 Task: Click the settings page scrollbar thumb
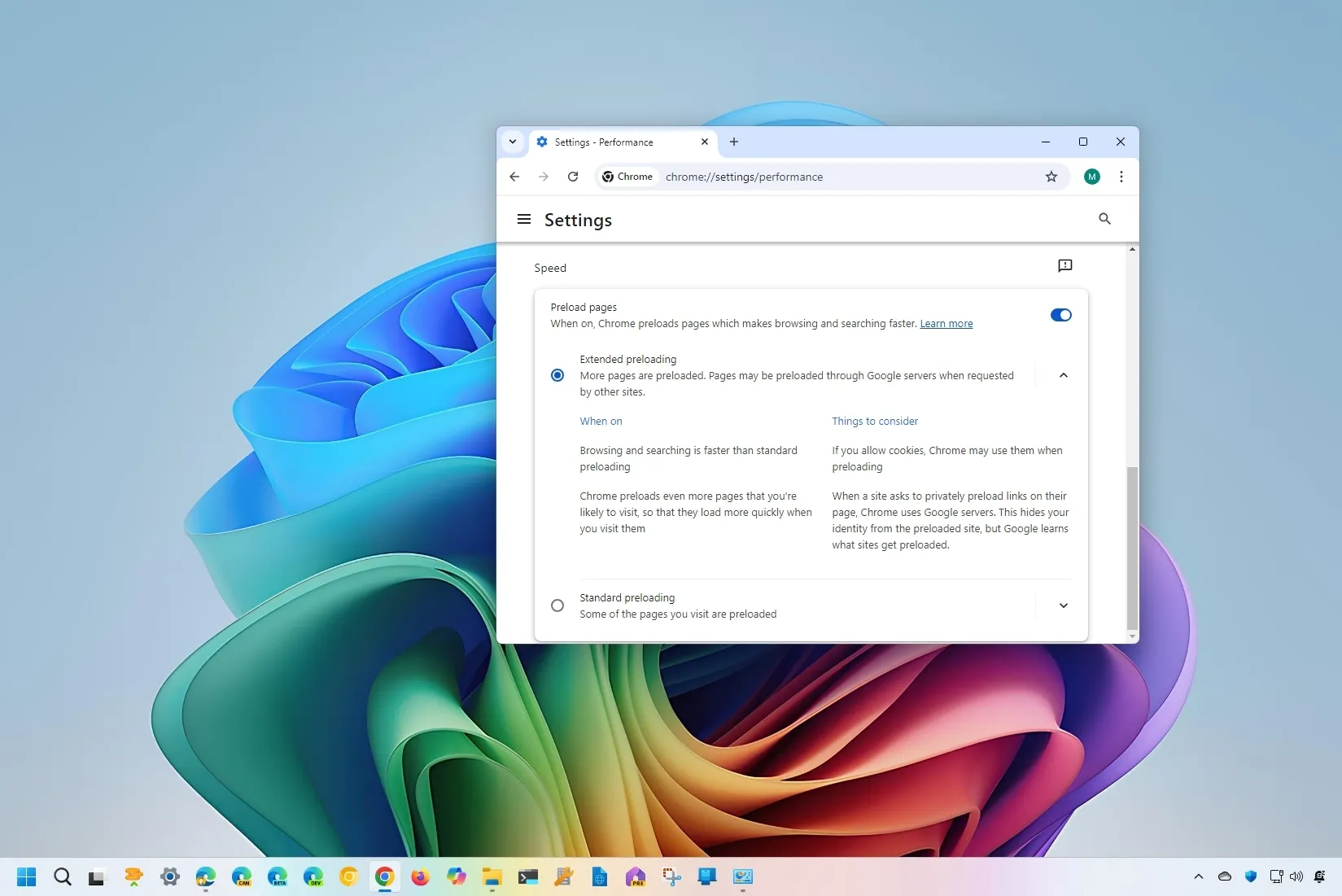pyautogui.click(x=1132, y=547)
